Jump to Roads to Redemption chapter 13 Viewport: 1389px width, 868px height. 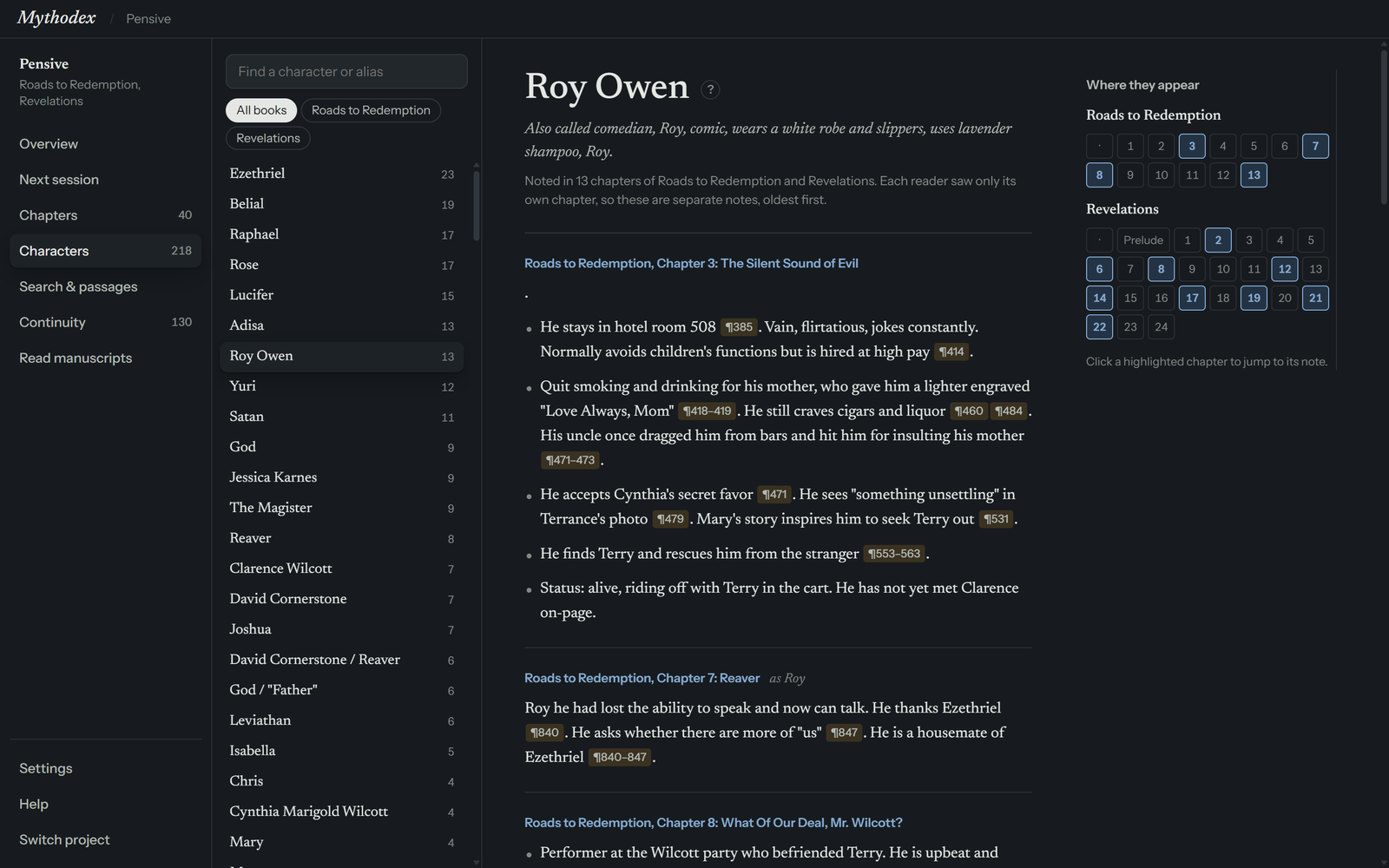pyautogui.click(x=1254, y=175)
